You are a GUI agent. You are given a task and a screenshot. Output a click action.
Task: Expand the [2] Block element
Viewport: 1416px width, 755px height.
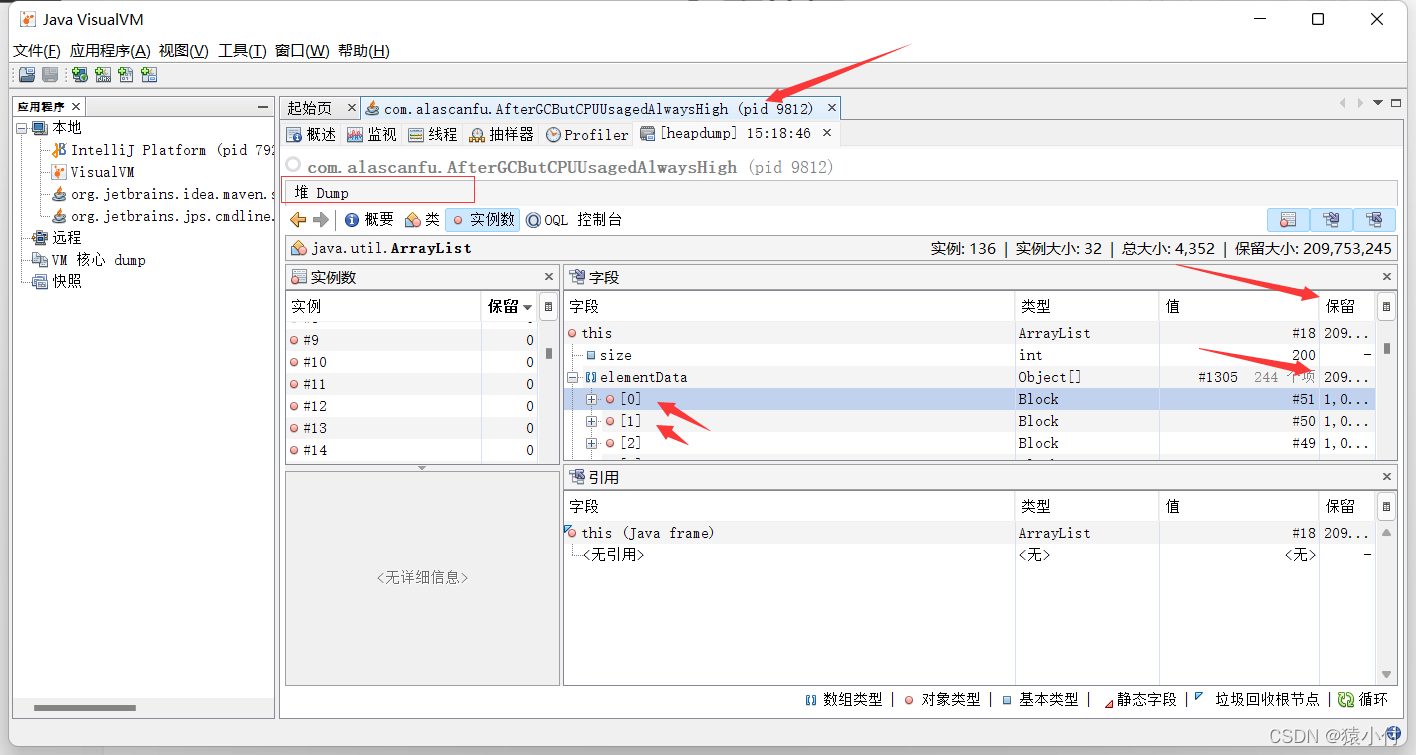click(592, 443)
